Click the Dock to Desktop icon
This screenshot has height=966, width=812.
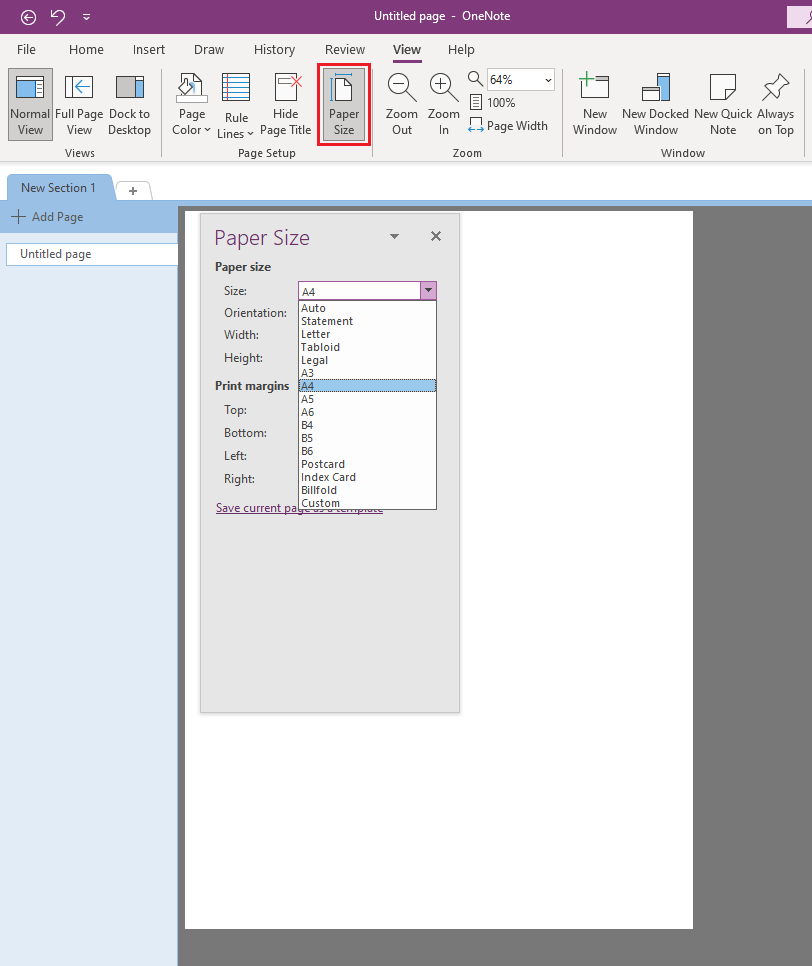(130, 104)
